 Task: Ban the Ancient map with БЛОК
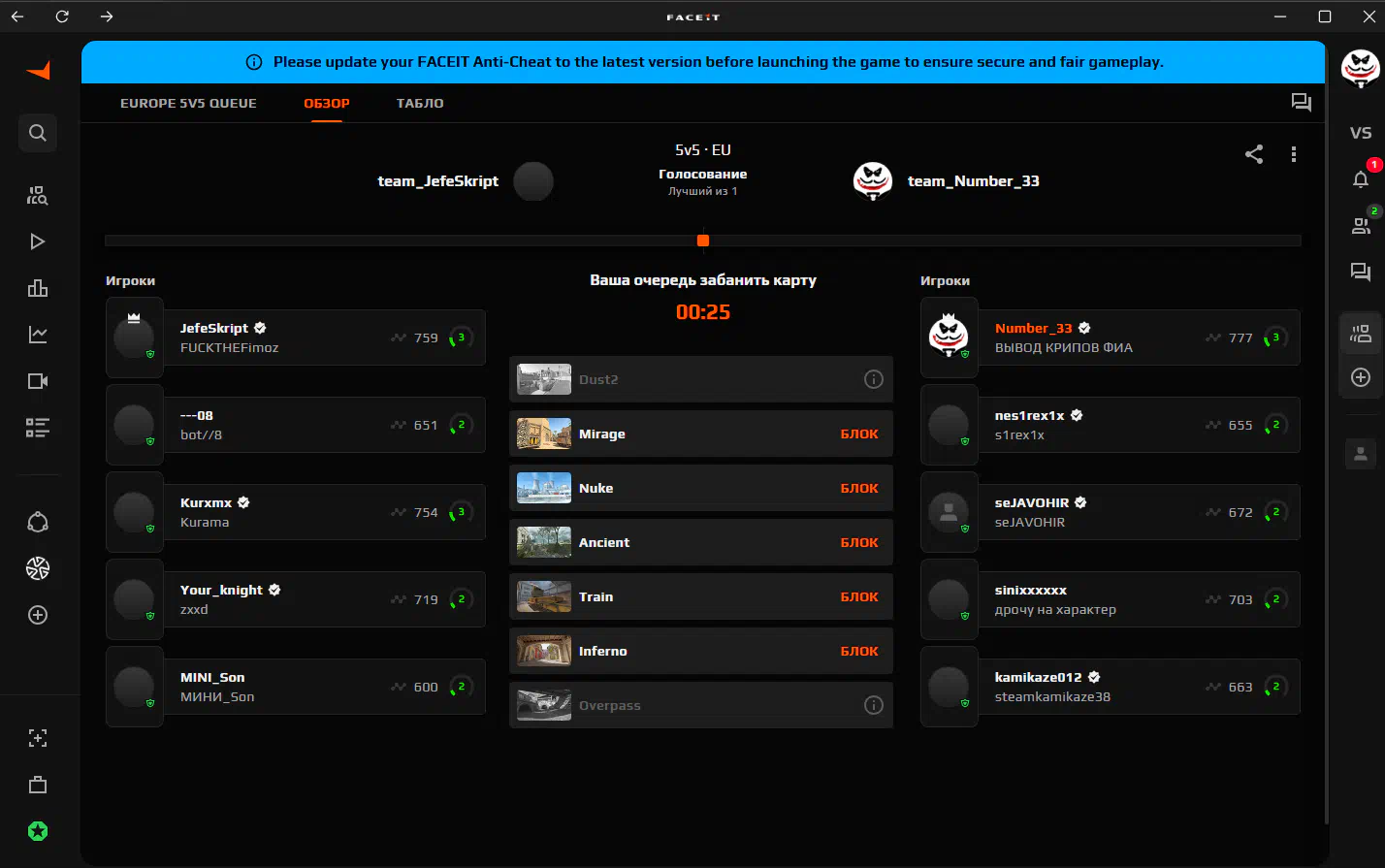859,542
